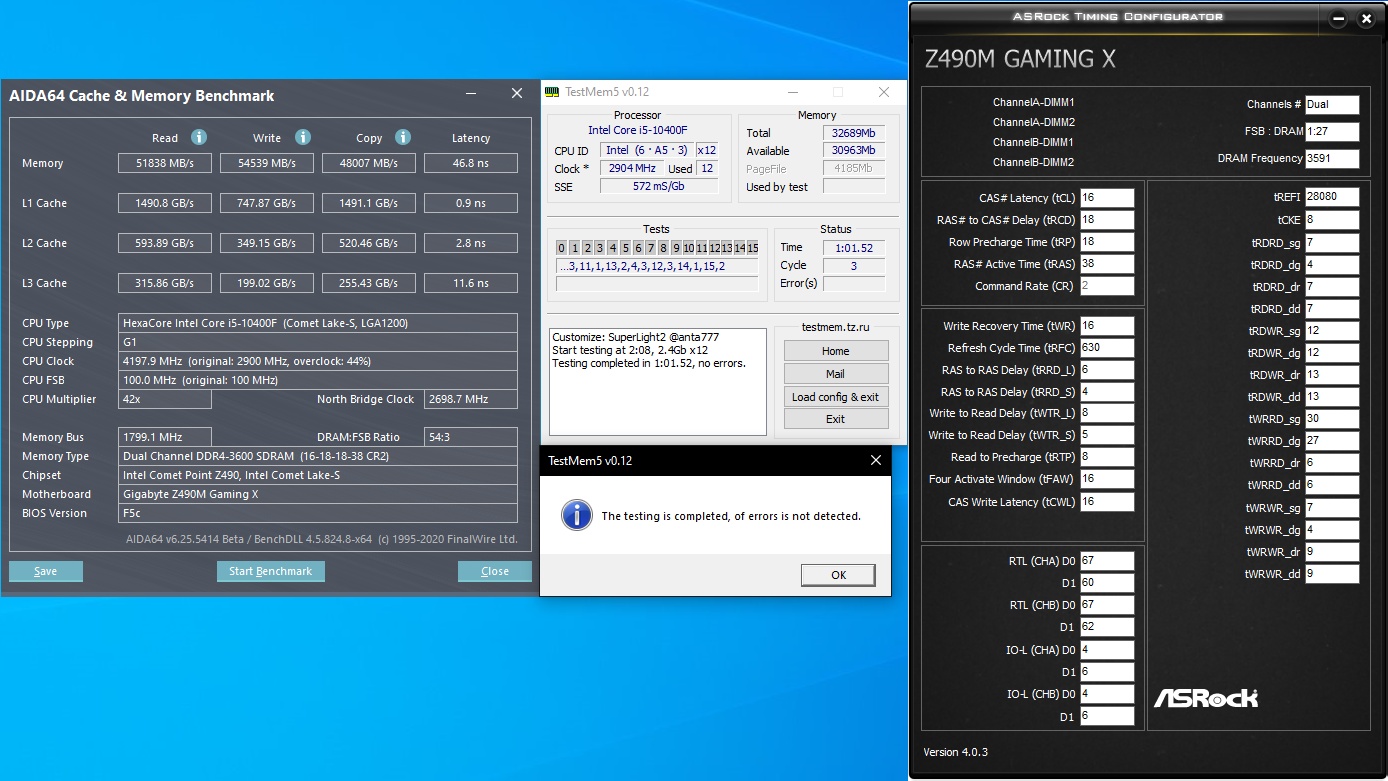1388x781 pixels.
Task: Click the Exit button in TestMem5
Action: pyautogui.click(x=836, y=419)
